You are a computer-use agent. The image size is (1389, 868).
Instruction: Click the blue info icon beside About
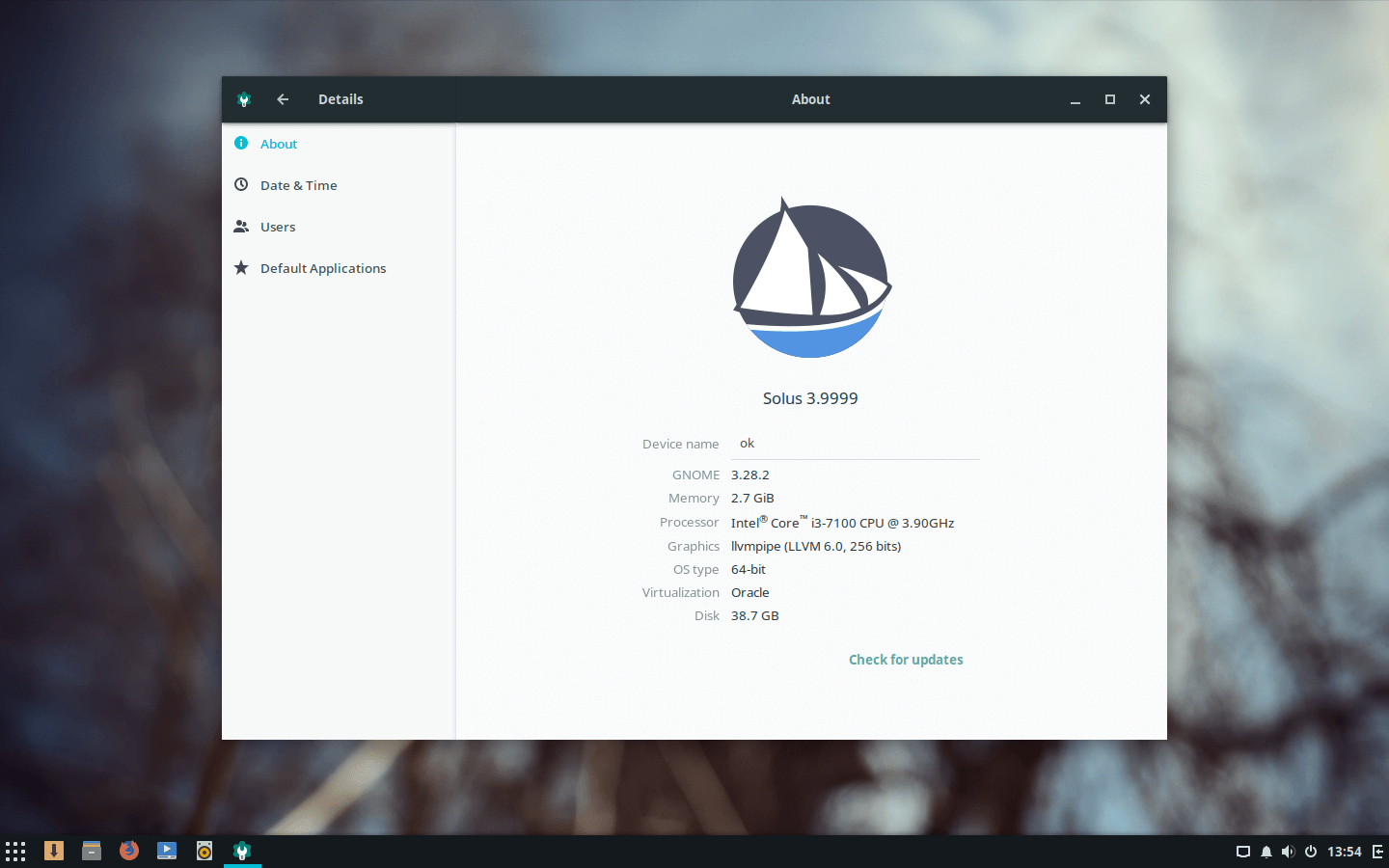[241, 143]
